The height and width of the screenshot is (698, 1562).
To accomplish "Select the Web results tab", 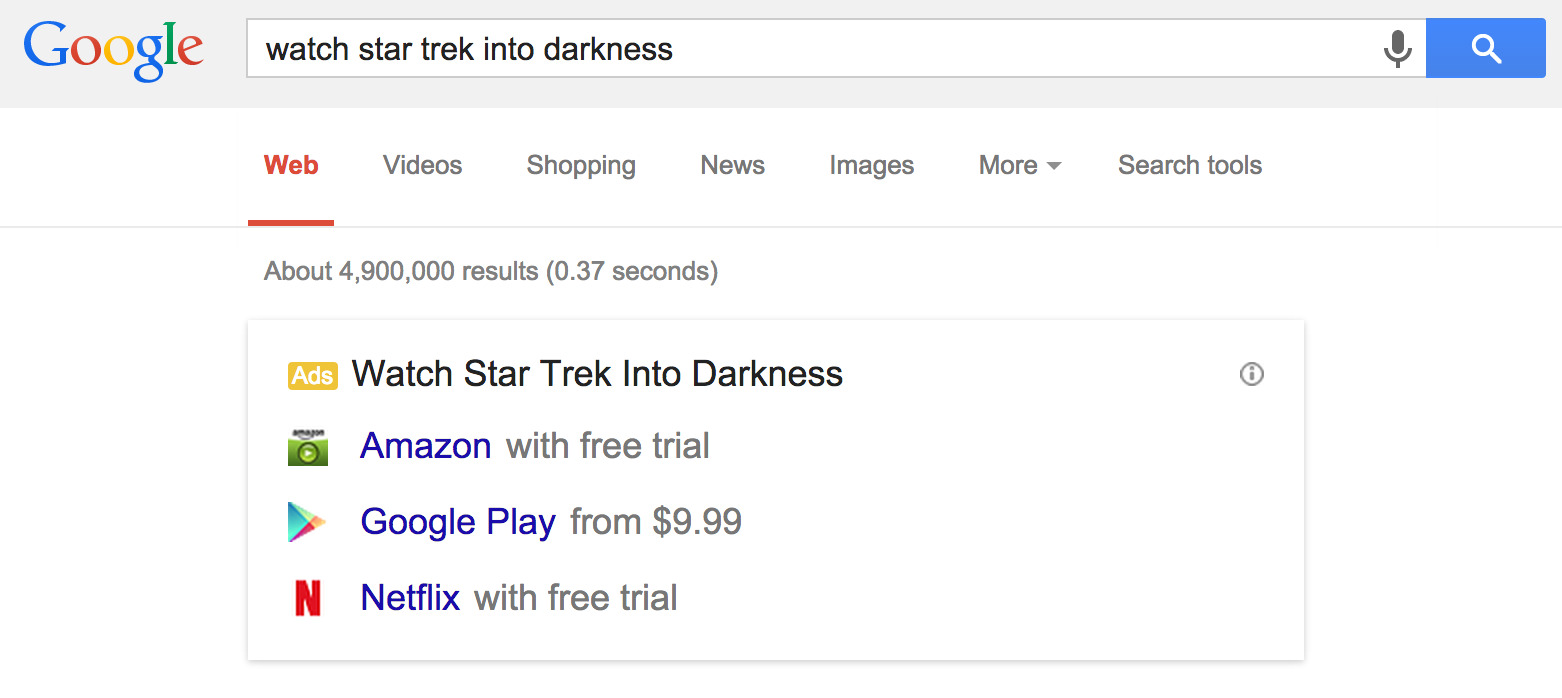I will tap(290, 165).
